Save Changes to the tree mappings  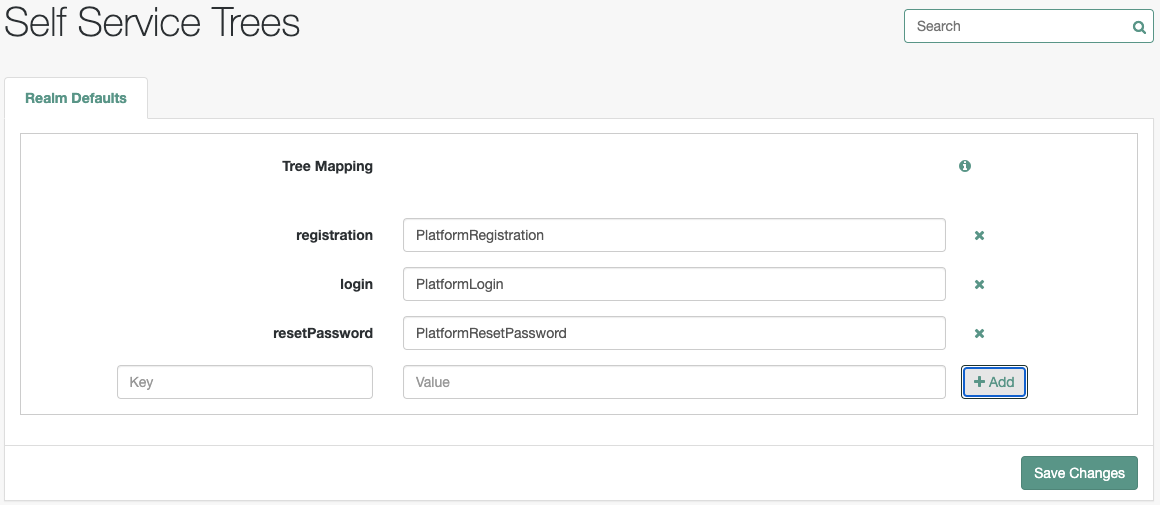click(x=1079, y=473)
